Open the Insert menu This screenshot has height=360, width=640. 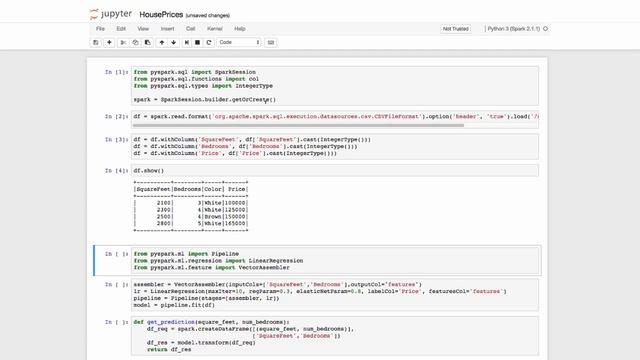coord(167,29)
